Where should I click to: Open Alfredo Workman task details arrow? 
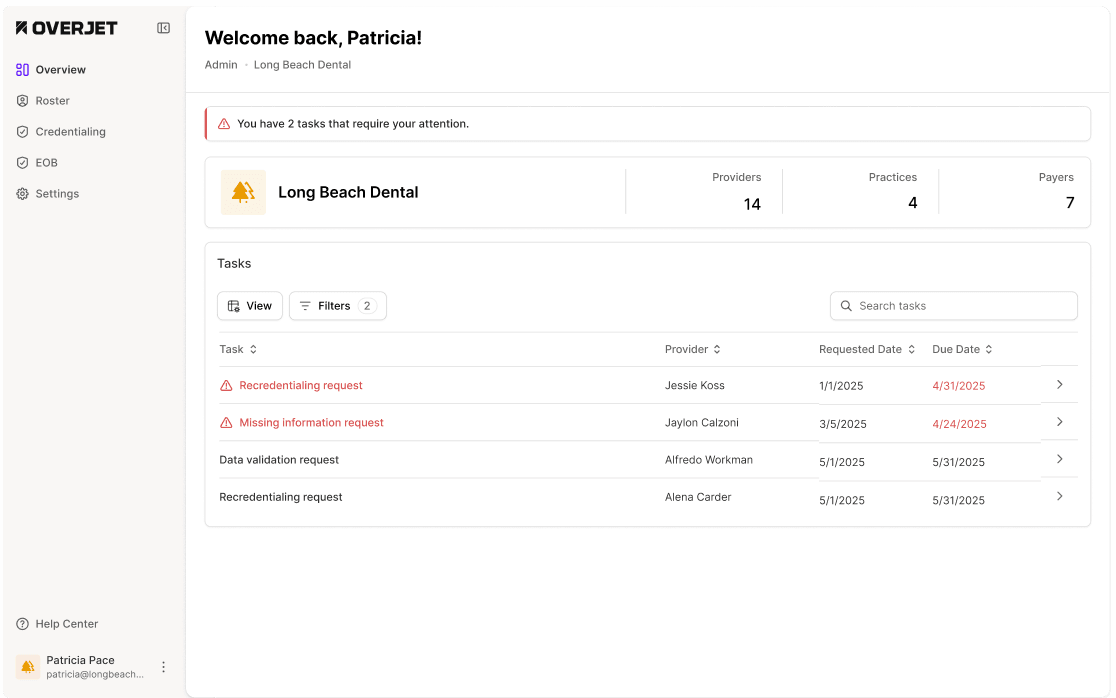point(1060,459)
